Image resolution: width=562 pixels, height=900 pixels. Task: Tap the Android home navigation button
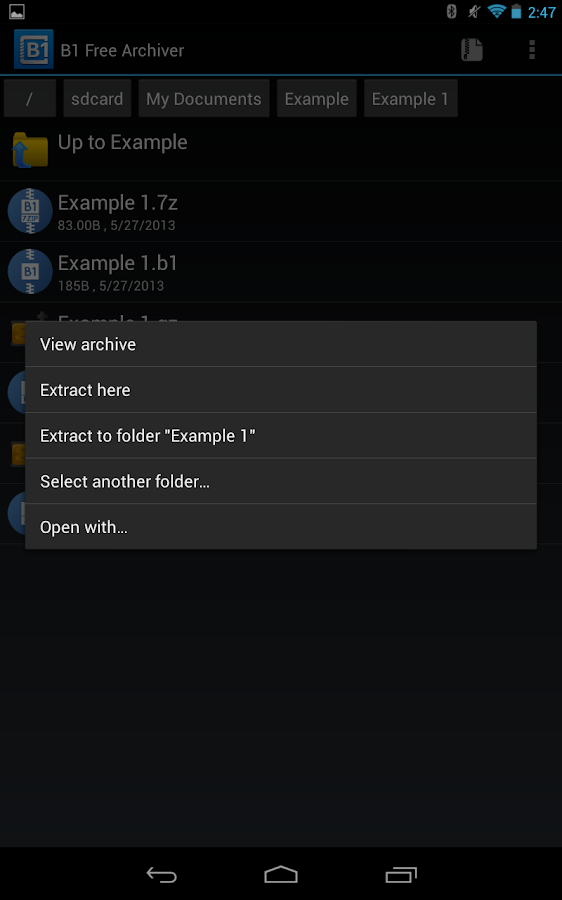tap(281, 874)
